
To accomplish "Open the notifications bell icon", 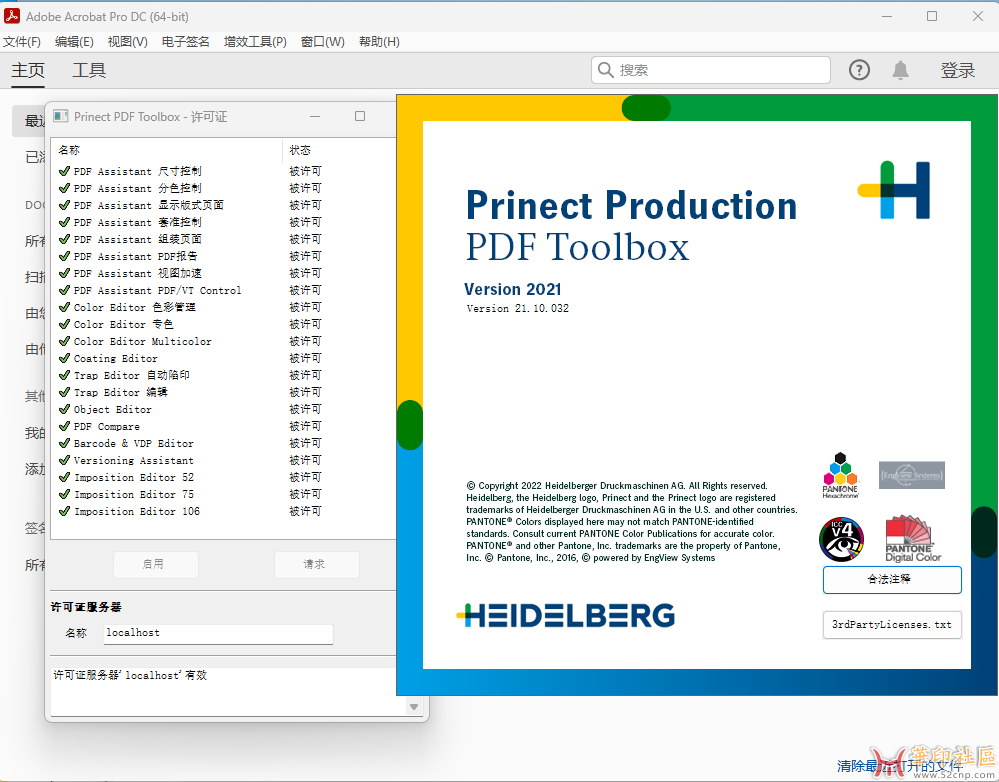I will (900, 70).
